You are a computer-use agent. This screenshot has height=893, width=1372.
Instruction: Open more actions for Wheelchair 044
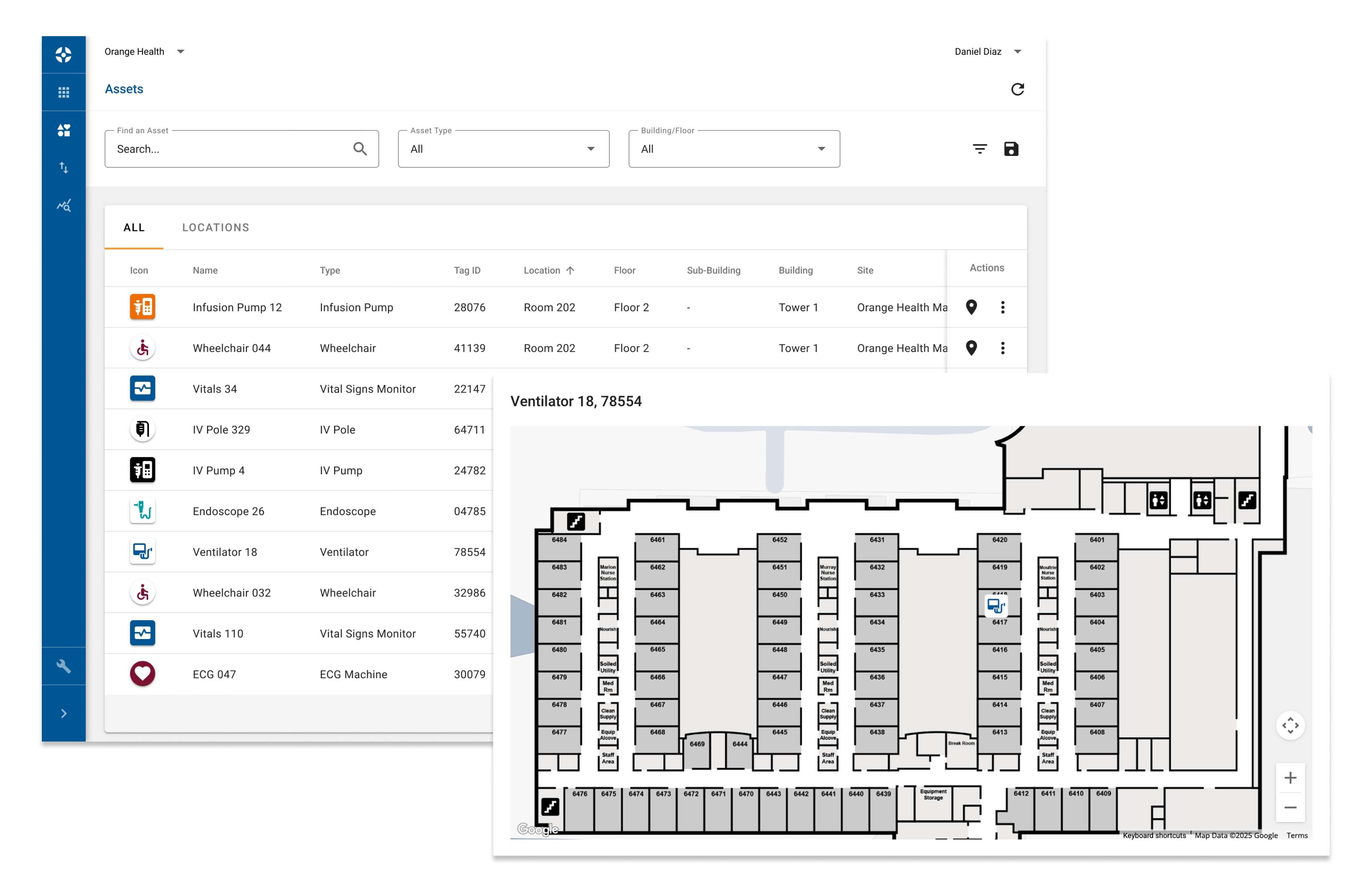pos(1003,348)
